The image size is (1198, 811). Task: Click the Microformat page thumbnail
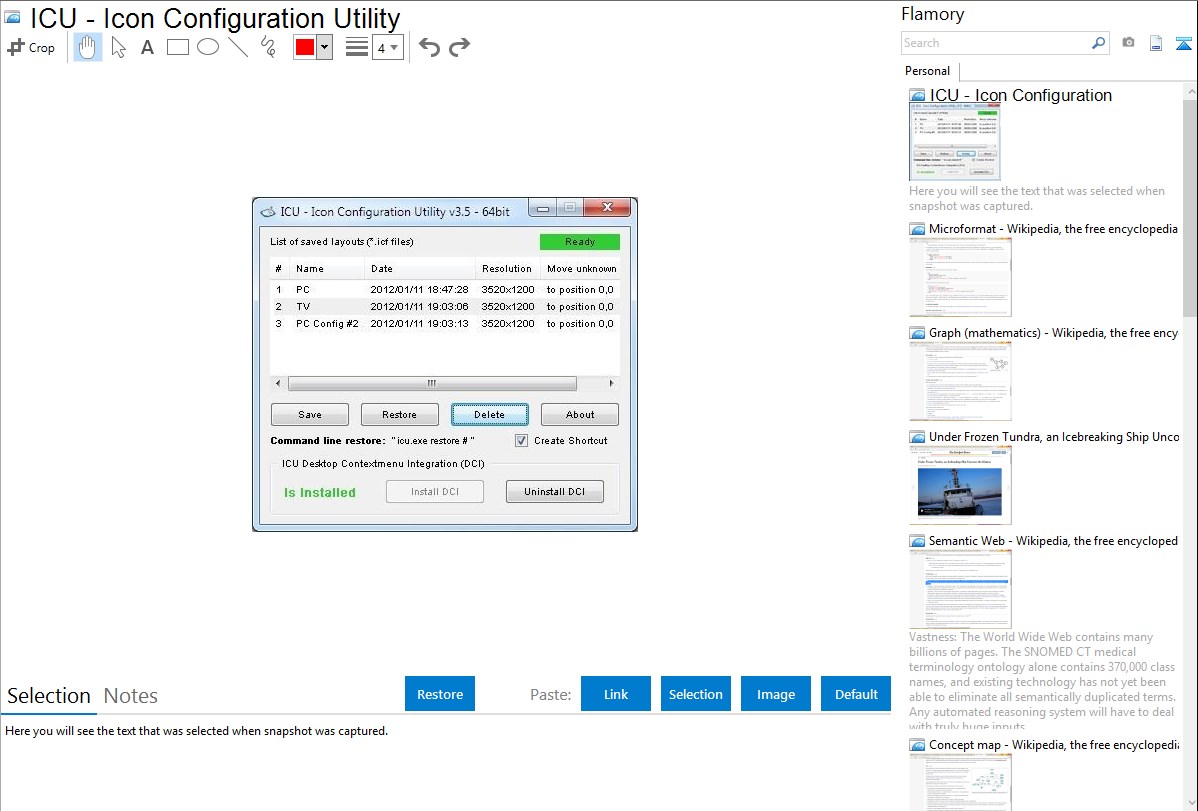(x=960, y=277)
